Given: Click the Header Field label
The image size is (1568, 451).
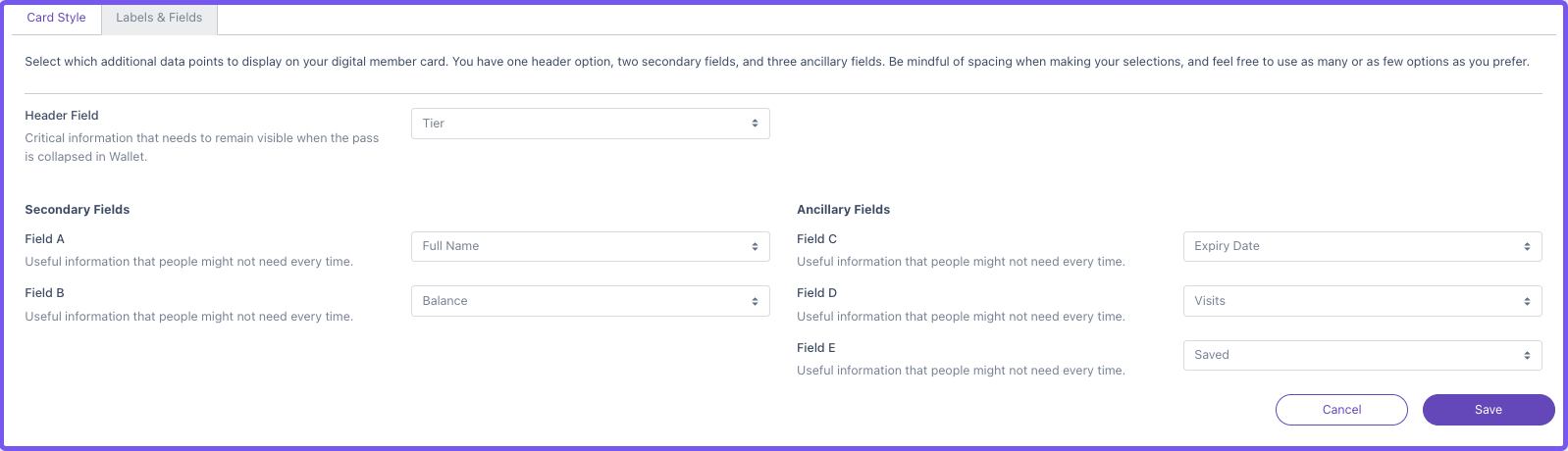Looking at the screenshot, I should click(x=62, y=116).
